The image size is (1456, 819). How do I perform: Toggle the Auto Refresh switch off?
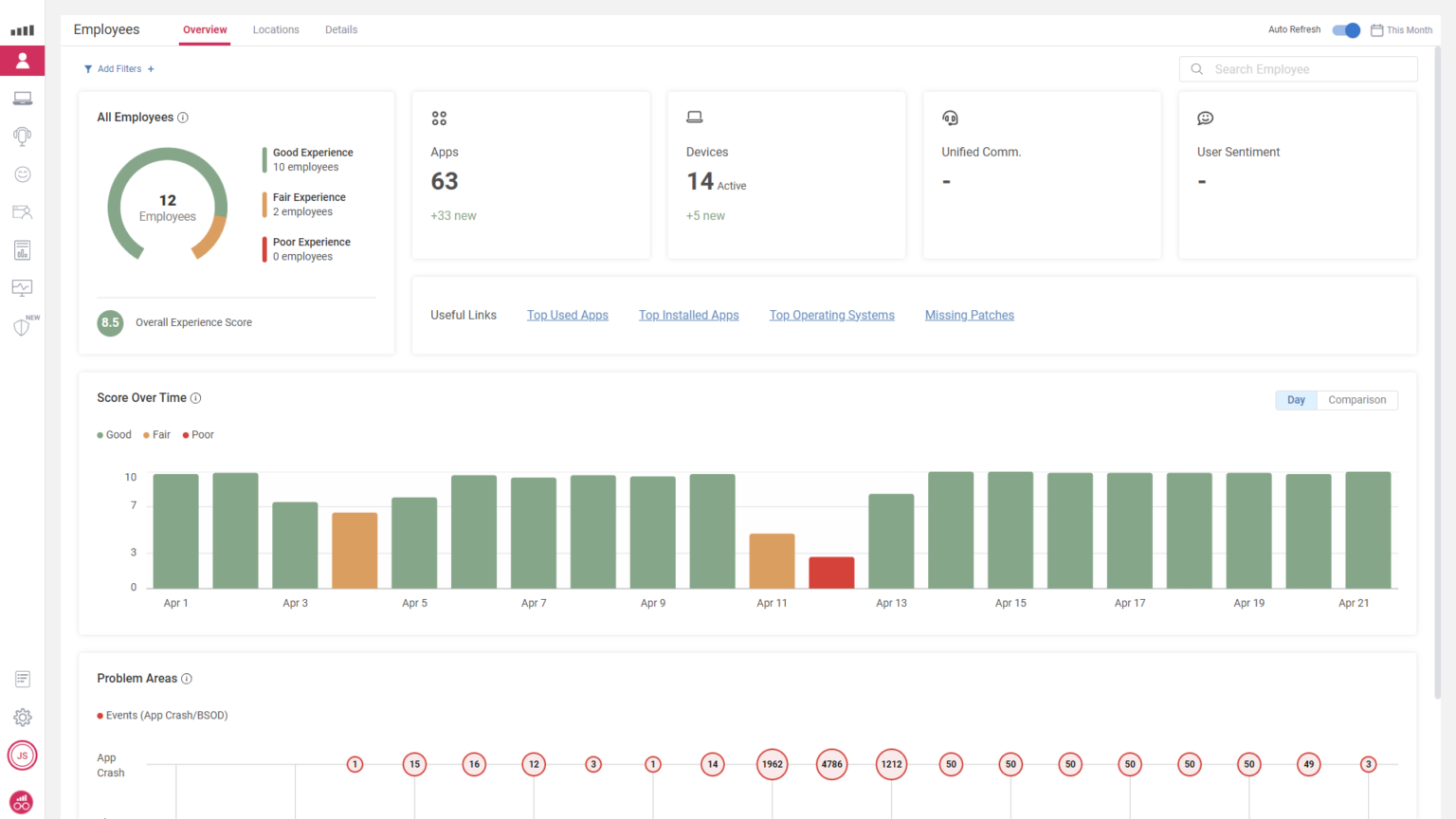pyautogui.click(x=1345, y=29)
